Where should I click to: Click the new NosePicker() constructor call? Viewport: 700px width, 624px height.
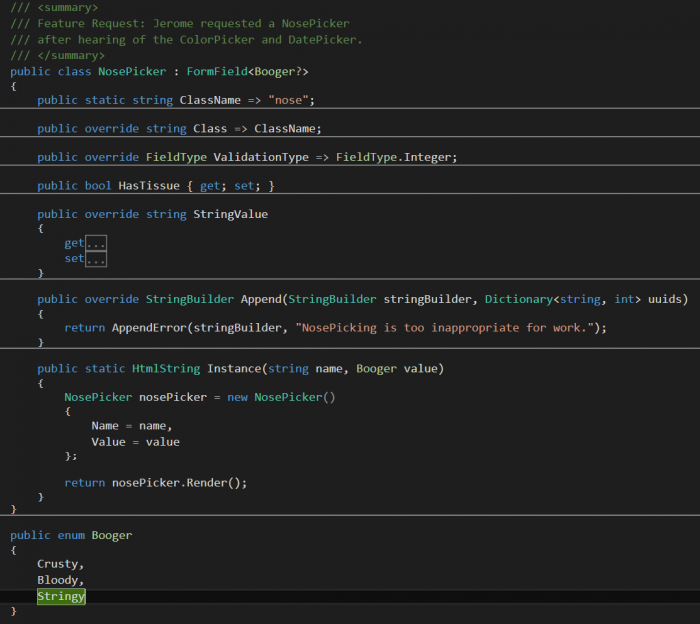(x=281, y=397)
